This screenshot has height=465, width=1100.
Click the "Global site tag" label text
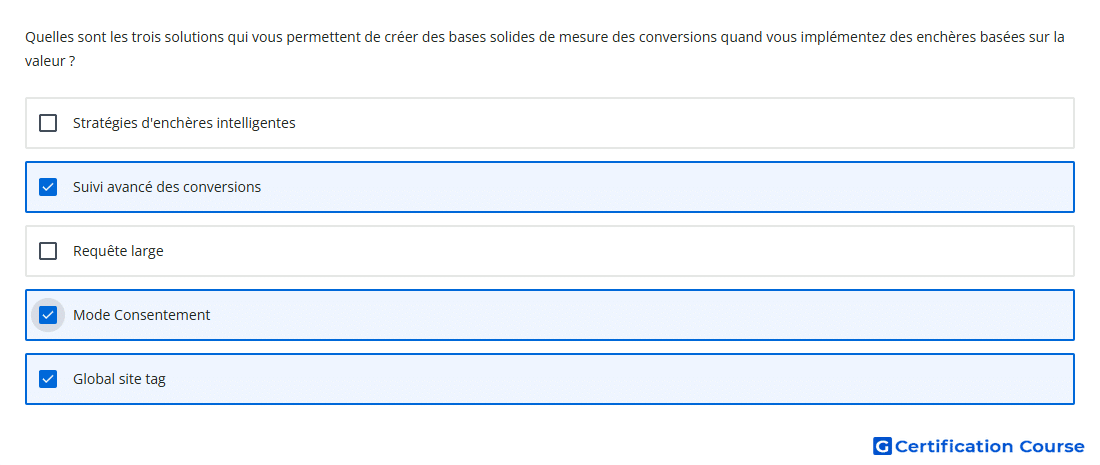tap(119, 379)
